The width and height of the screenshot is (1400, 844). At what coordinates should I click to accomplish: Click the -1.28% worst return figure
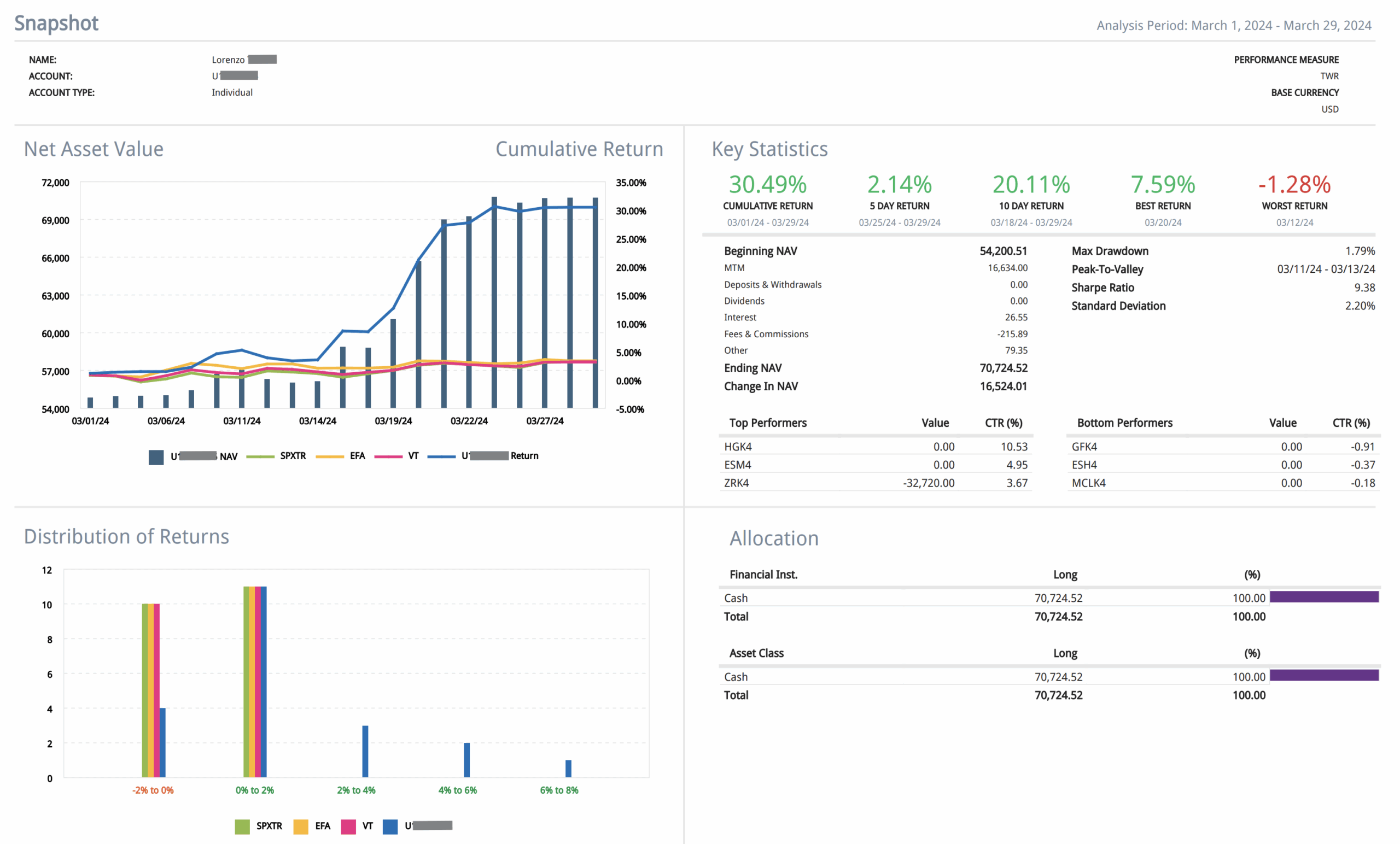(x=1294, y=185)
